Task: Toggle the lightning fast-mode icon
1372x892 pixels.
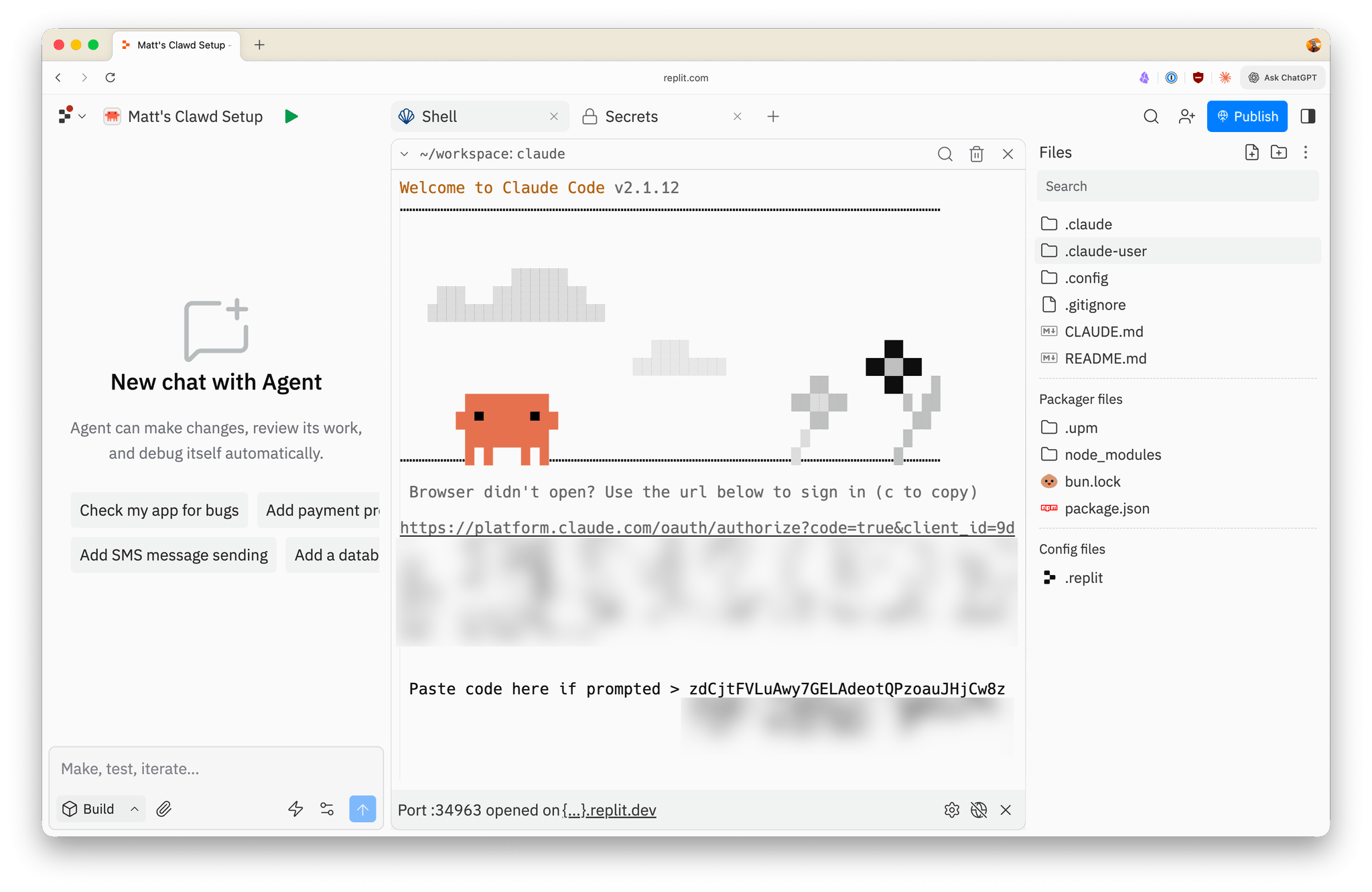Action: (x=295, y=809)
